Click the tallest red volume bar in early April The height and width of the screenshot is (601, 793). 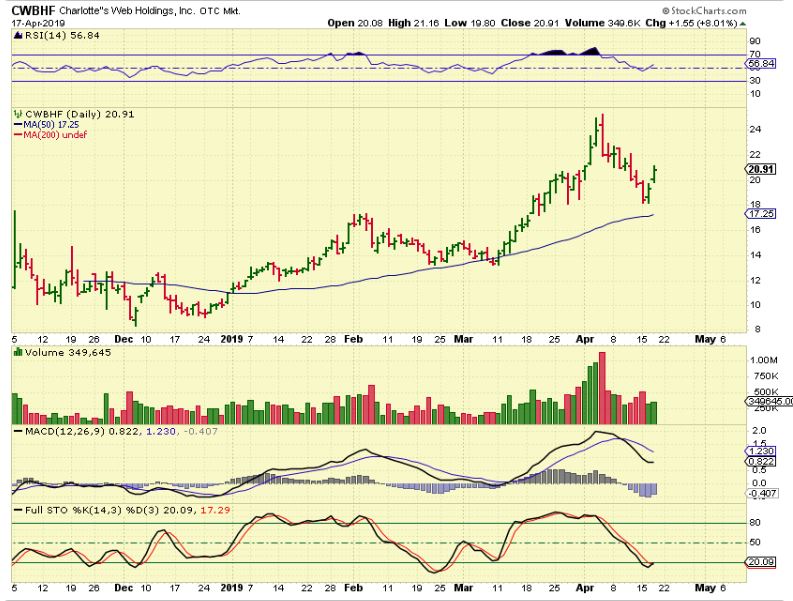click(602, 388)
